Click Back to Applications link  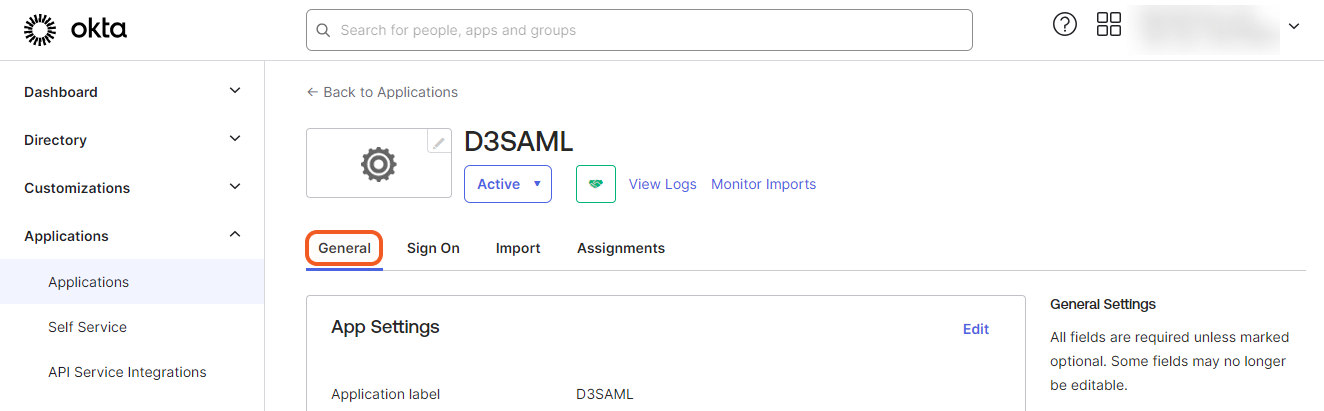tap(382, 92)
